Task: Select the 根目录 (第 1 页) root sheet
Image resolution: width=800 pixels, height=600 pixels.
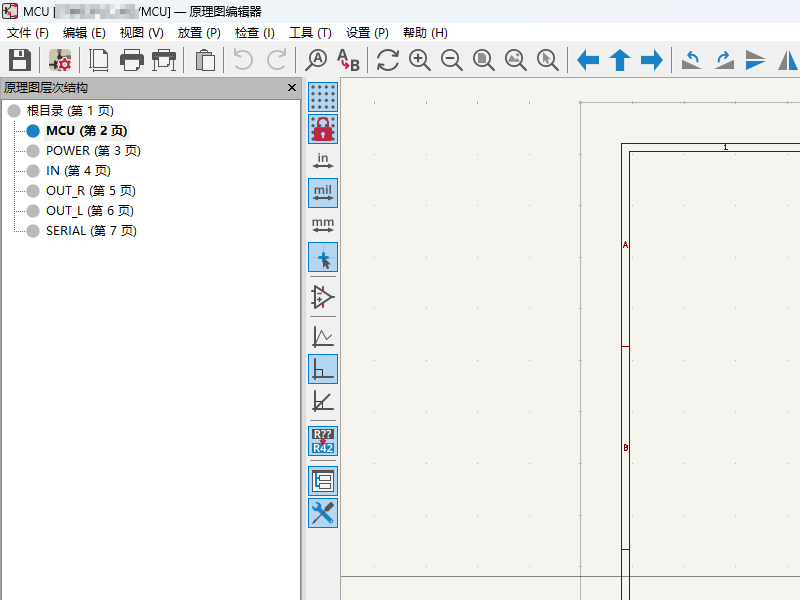Action: pos(70,111)
